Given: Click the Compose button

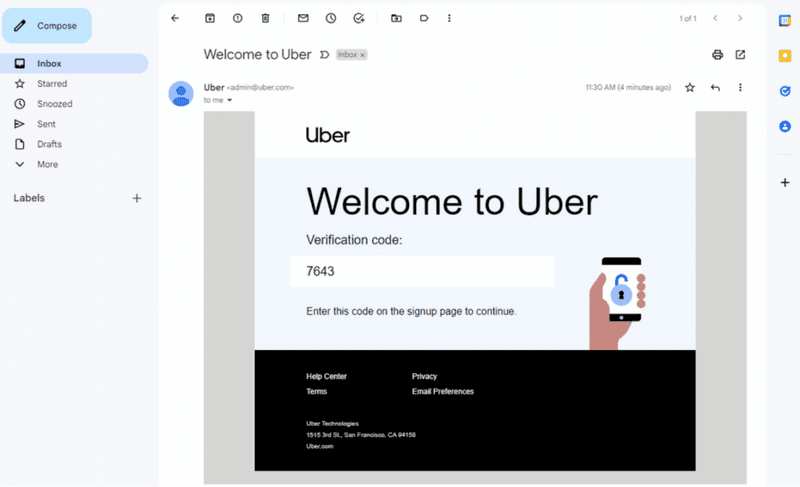Looking at the screenshot, I should (47, 26).
